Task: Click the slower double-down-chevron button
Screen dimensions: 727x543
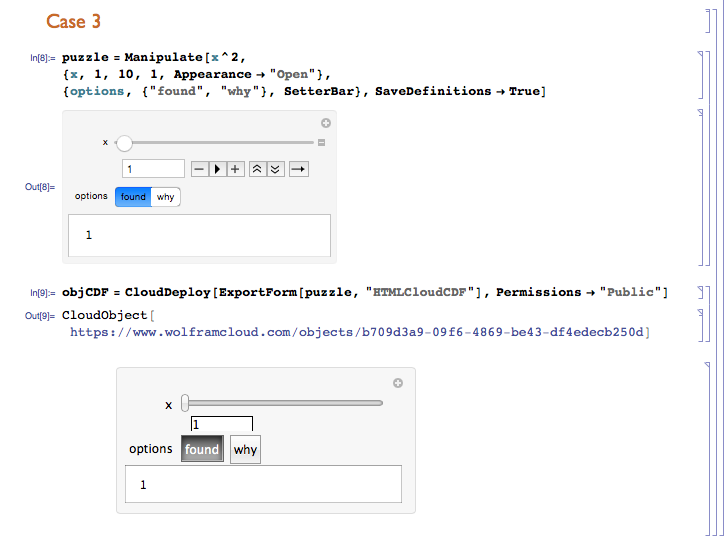Action: pyautogui.click(x=275, y=169)
